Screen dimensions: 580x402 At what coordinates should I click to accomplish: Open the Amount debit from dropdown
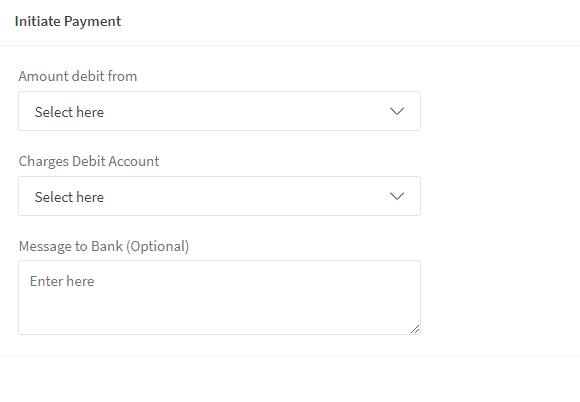219,111
